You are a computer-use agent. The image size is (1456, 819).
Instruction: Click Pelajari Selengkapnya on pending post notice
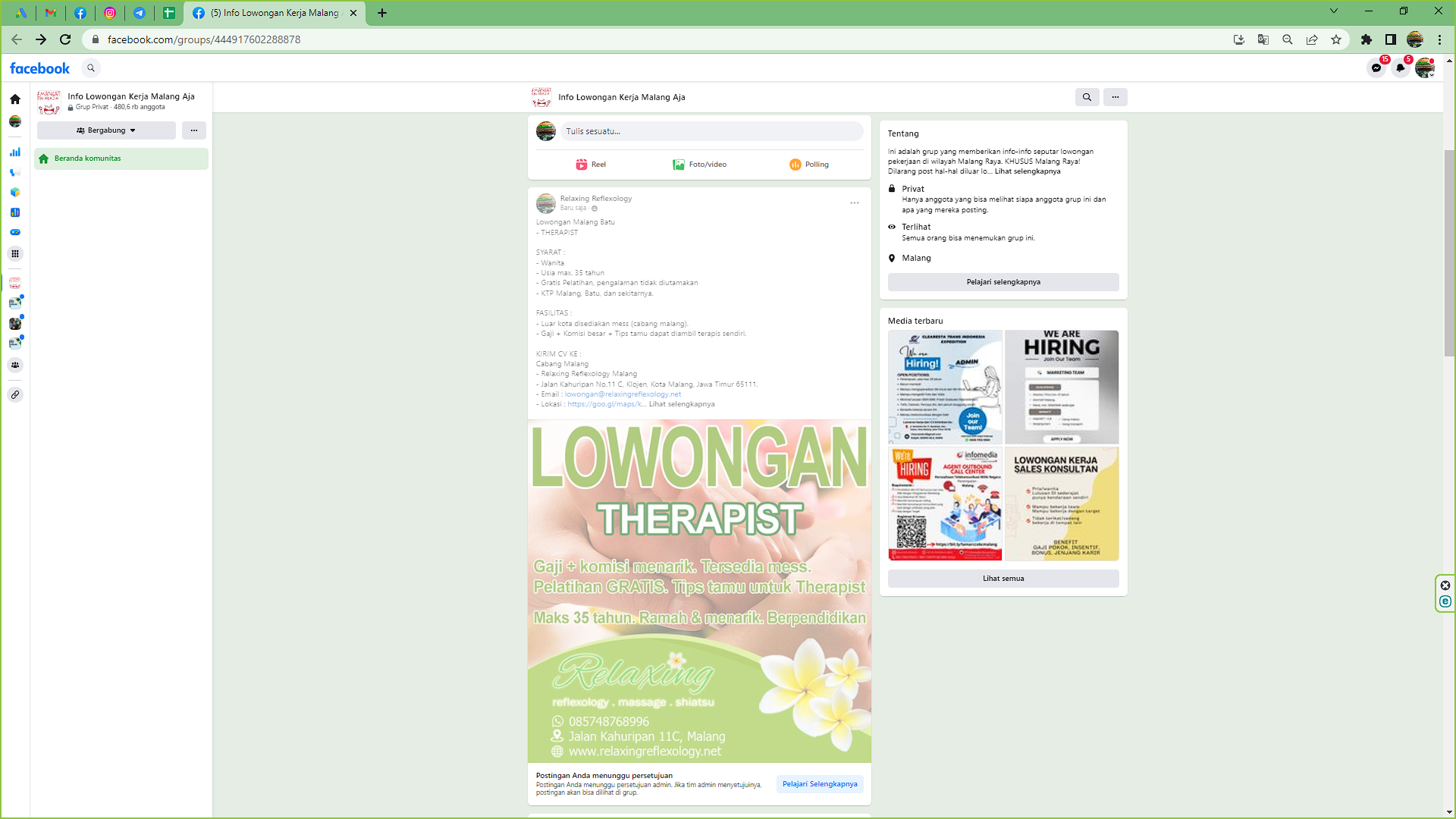point(820,784)
